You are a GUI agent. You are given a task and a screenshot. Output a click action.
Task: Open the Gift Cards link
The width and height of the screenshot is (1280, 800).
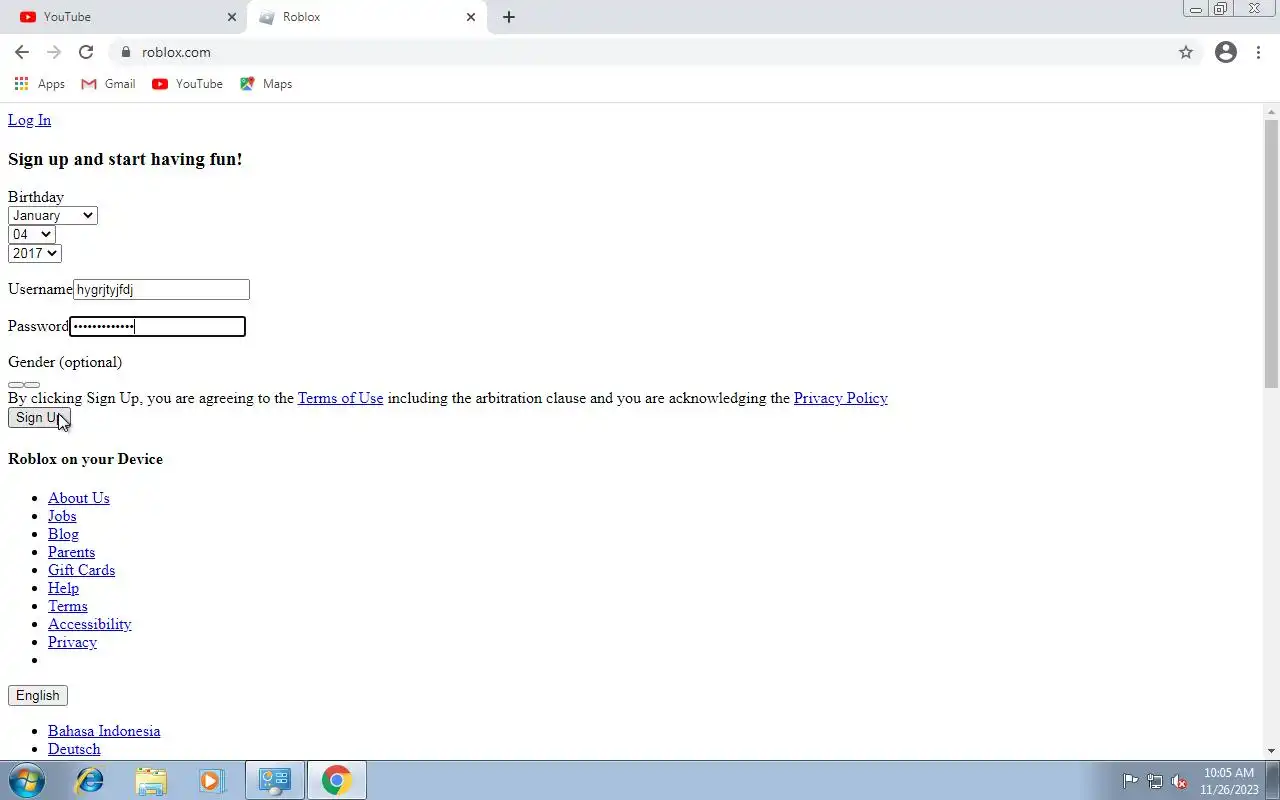(x=81, y=570)
